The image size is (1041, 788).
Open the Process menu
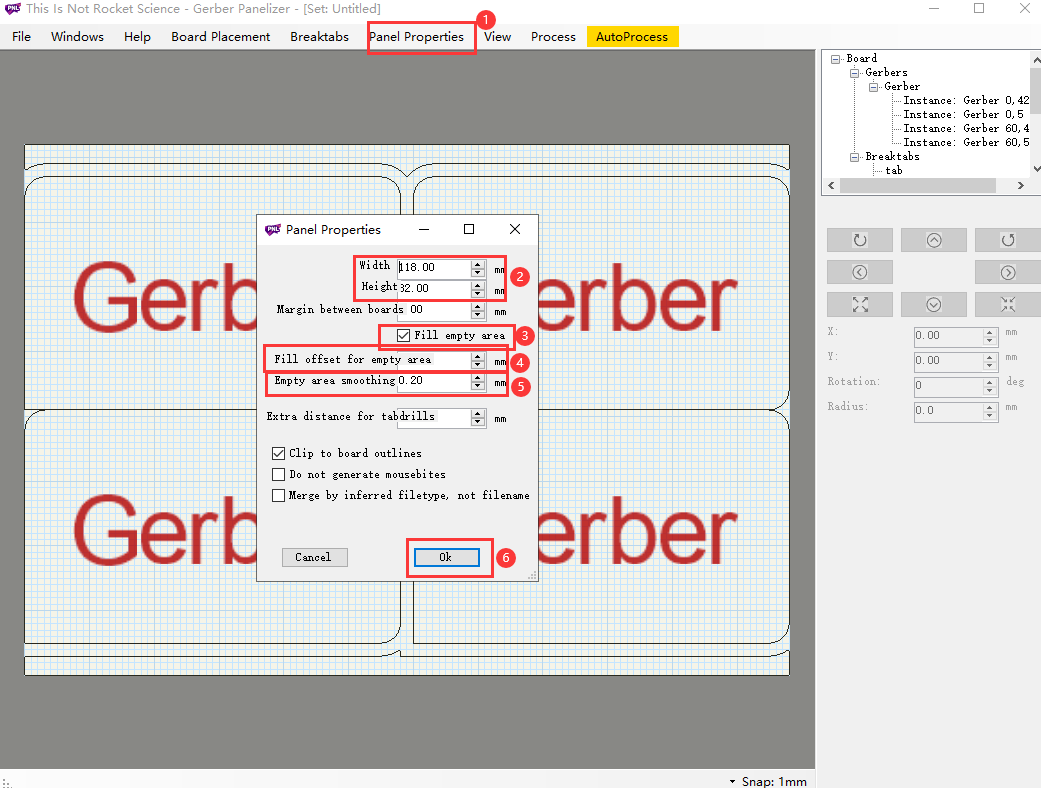coord(553,36)
